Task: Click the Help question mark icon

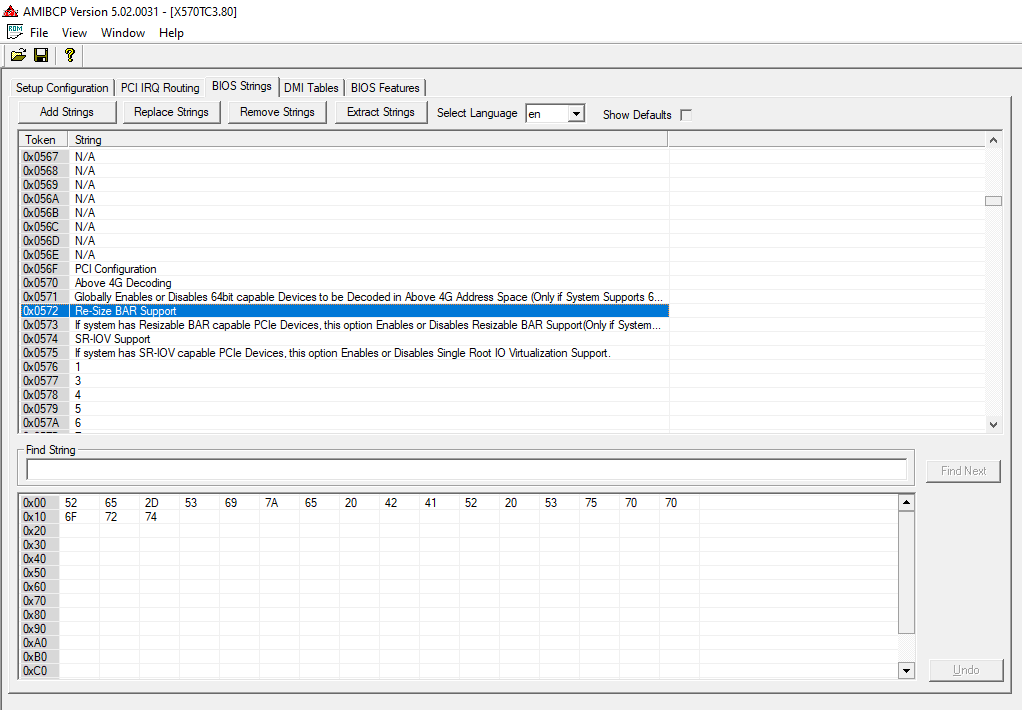Action: click(70, 55)
